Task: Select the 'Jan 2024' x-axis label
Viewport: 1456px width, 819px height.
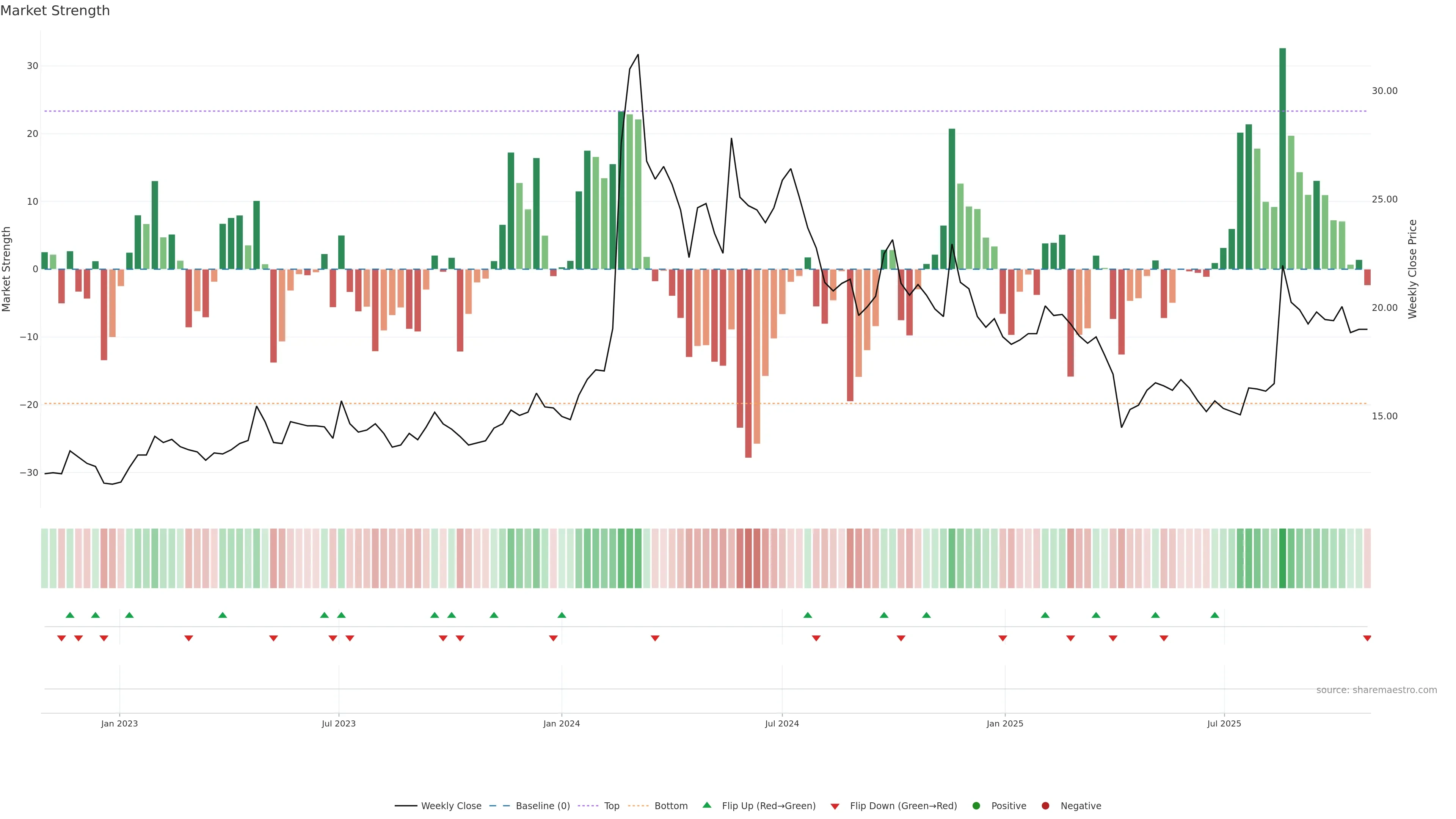Action: 561,723
